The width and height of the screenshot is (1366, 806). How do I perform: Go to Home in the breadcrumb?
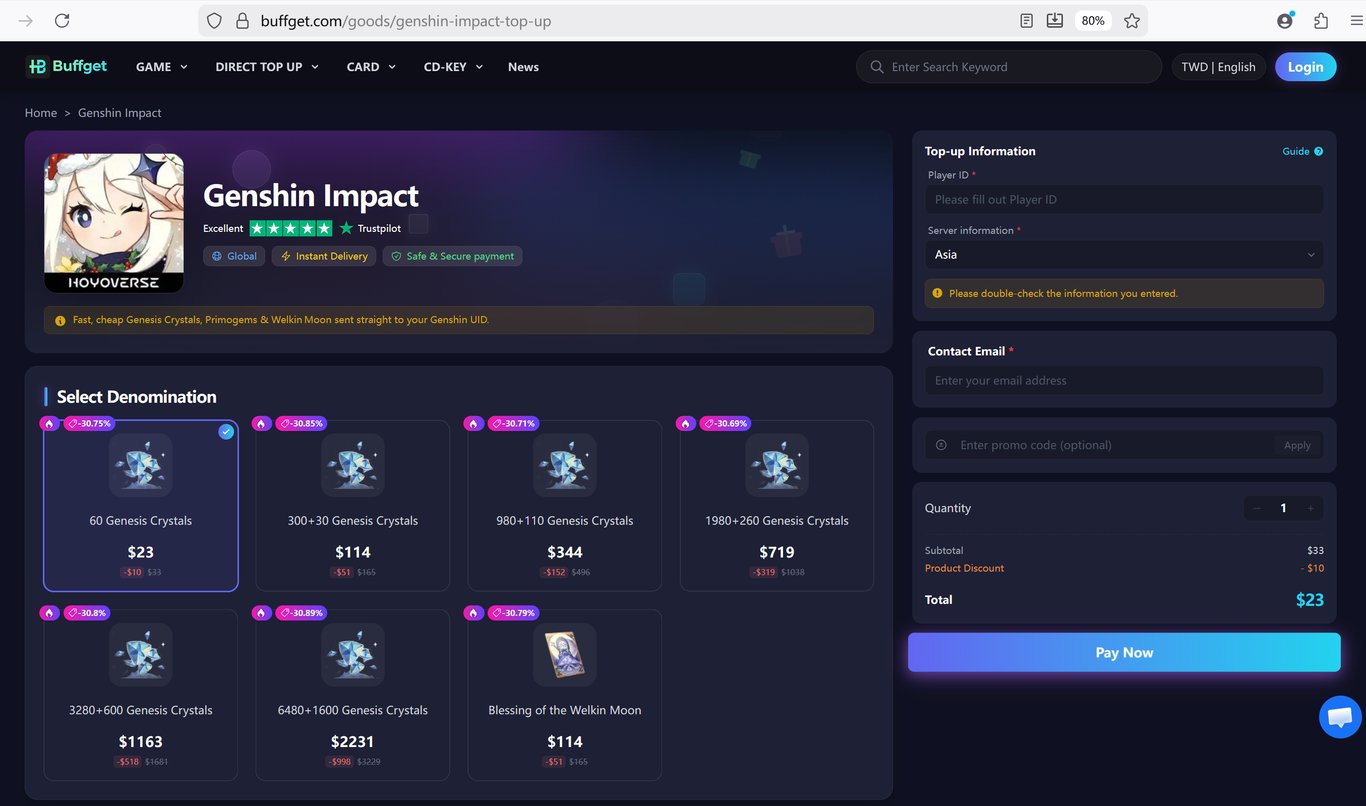point(41,113)
